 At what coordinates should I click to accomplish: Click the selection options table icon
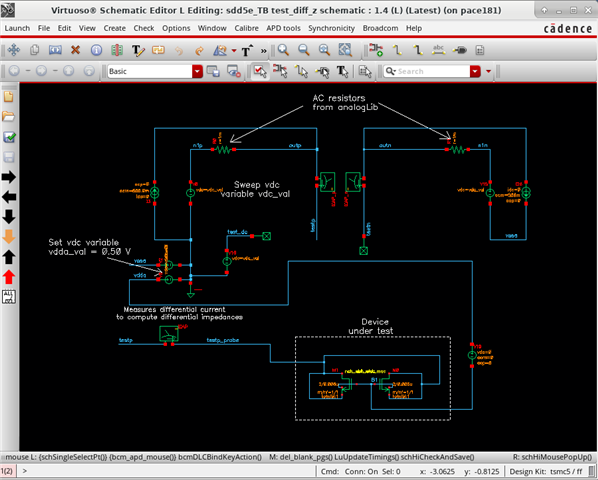(x=365, y=71)
